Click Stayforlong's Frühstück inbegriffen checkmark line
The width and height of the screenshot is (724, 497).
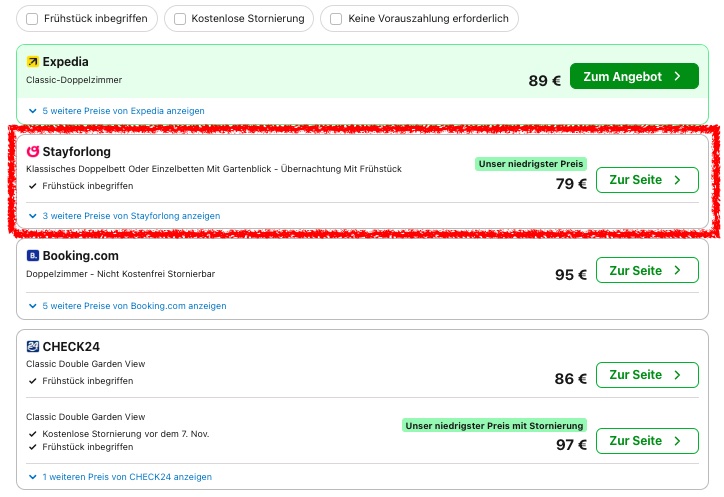81,186
